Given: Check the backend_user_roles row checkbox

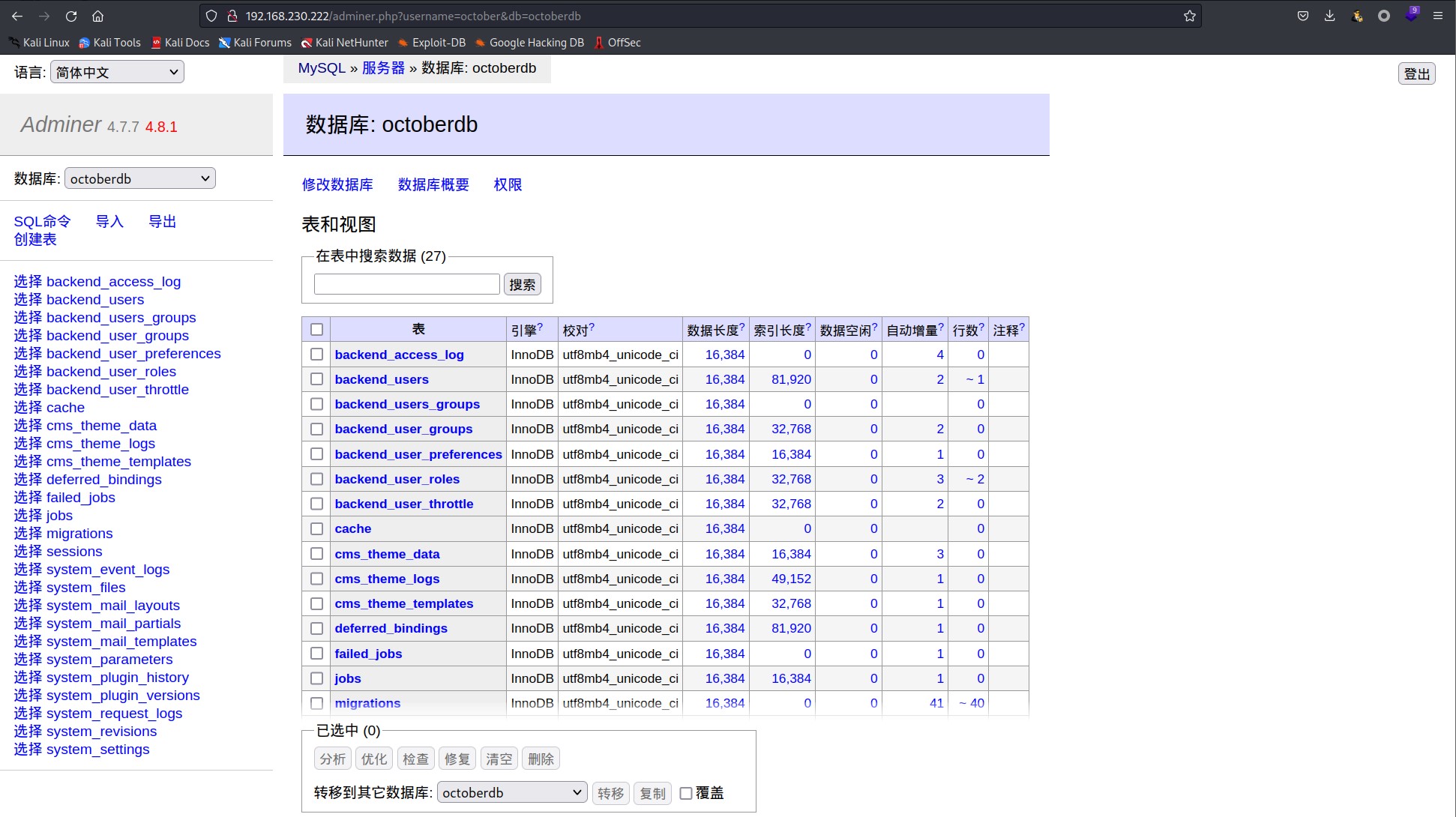Looking at the screenshot, I should pos(316,478).
